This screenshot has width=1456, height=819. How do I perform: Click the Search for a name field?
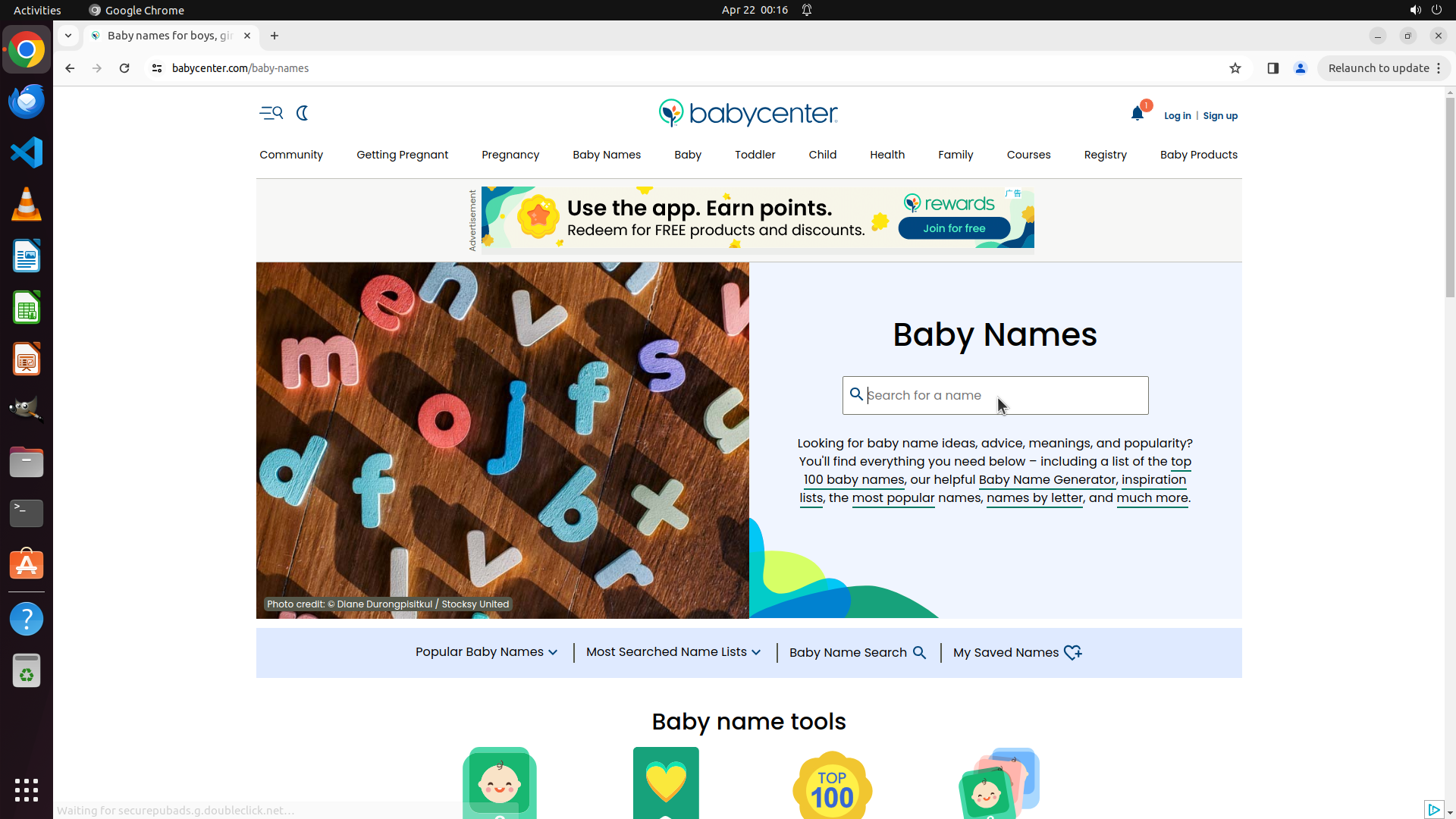click(x=995, y=396)
